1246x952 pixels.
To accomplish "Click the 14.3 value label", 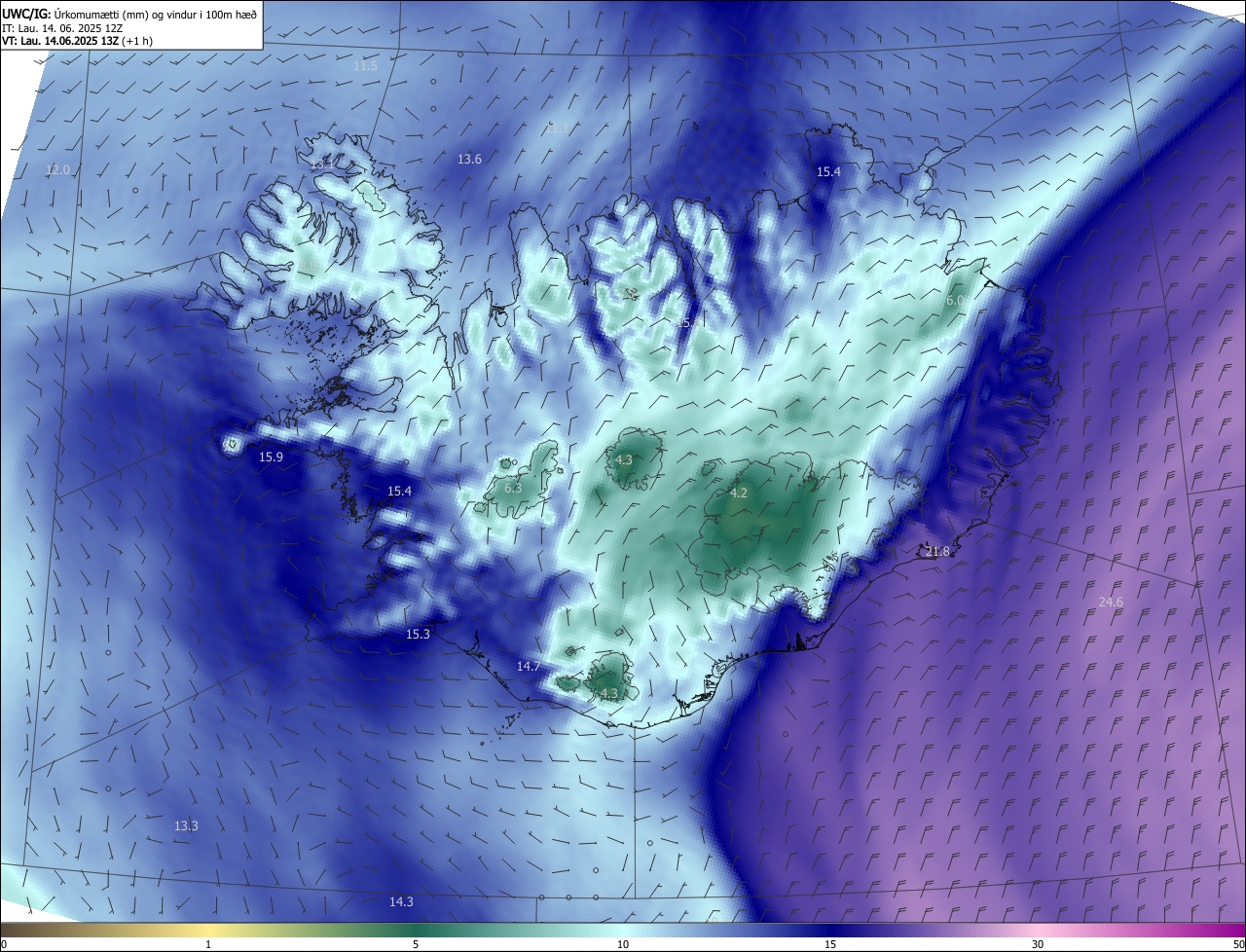I will (x=401, y=901).
